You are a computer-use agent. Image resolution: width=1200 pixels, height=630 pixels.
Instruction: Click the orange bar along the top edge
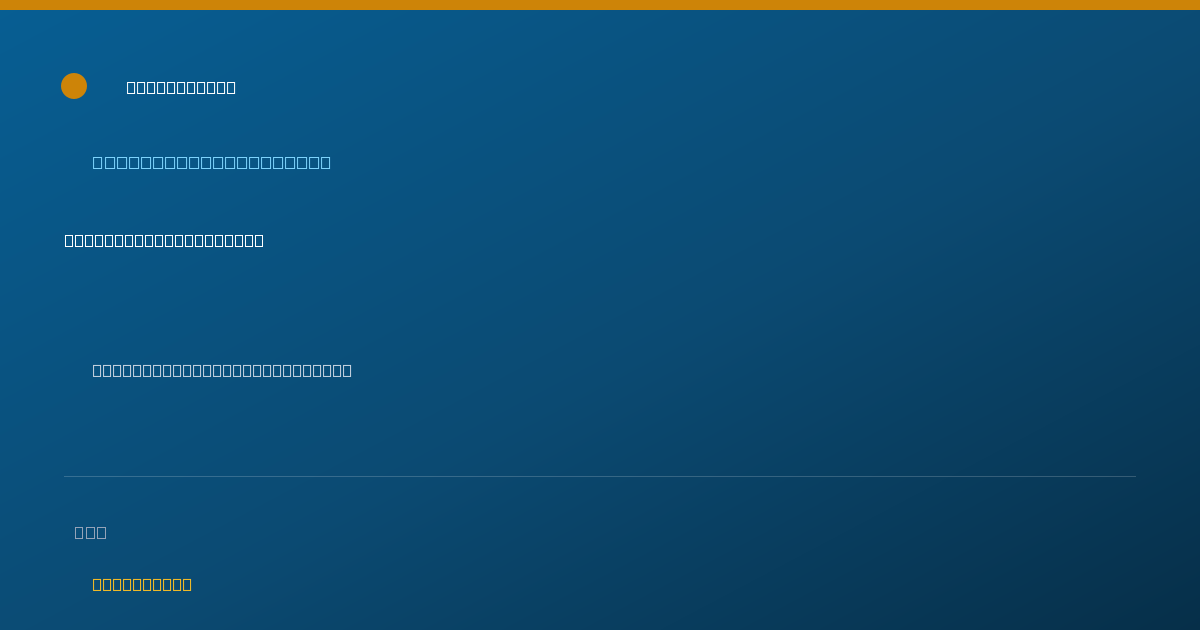tap(600, 5)
